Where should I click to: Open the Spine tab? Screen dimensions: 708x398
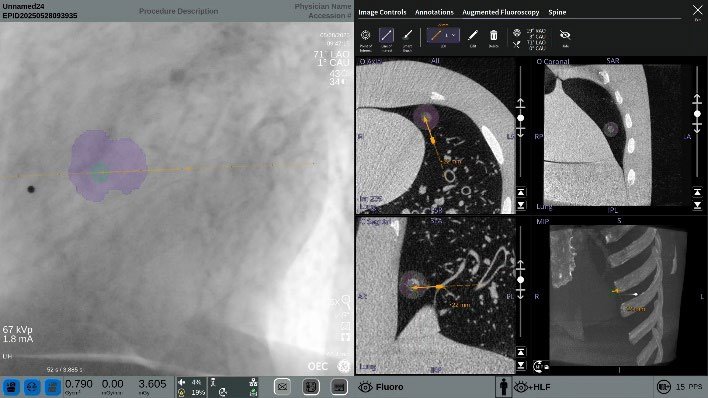click(557, 12)
